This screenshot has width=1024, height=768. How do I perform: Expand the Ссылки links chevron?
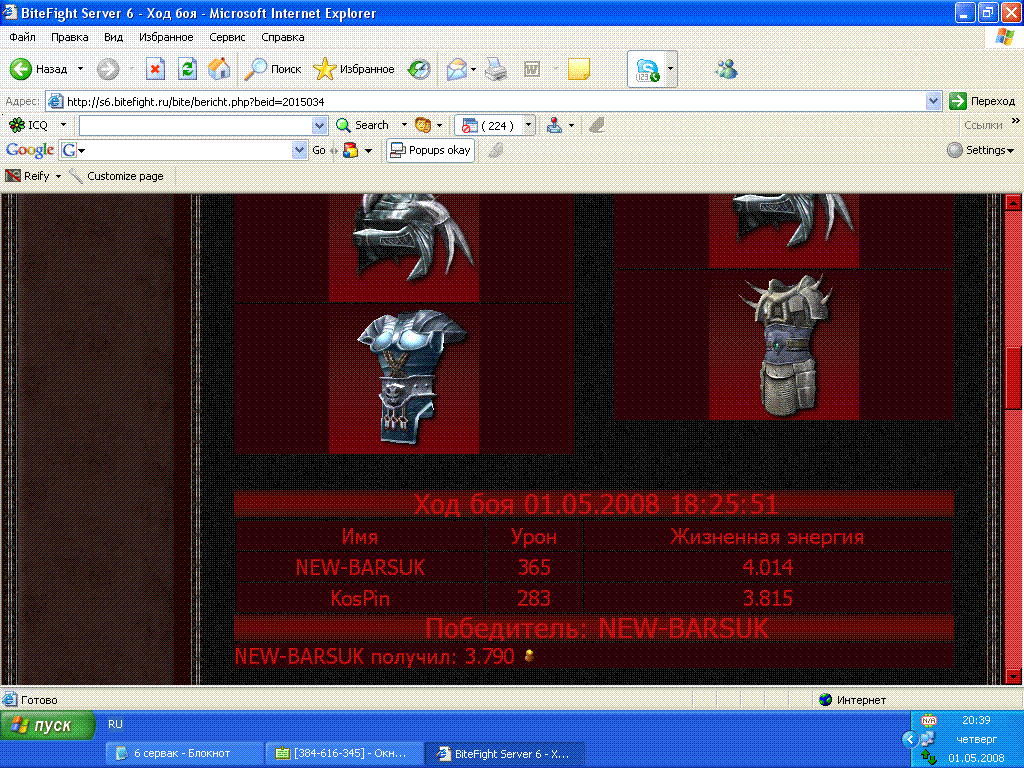click(x=1016, y=121)
